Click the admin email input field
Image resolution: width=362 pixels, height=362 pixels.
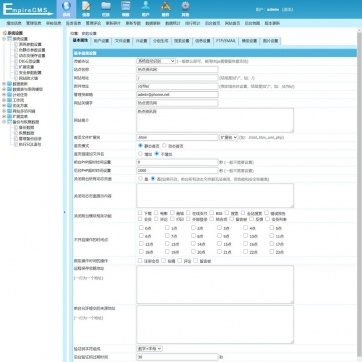(x=177, y=95)
